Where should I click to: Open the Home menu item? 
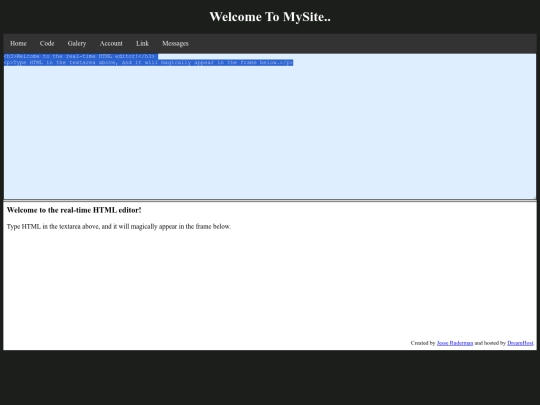pyautogui.click(x=18, y=43)
